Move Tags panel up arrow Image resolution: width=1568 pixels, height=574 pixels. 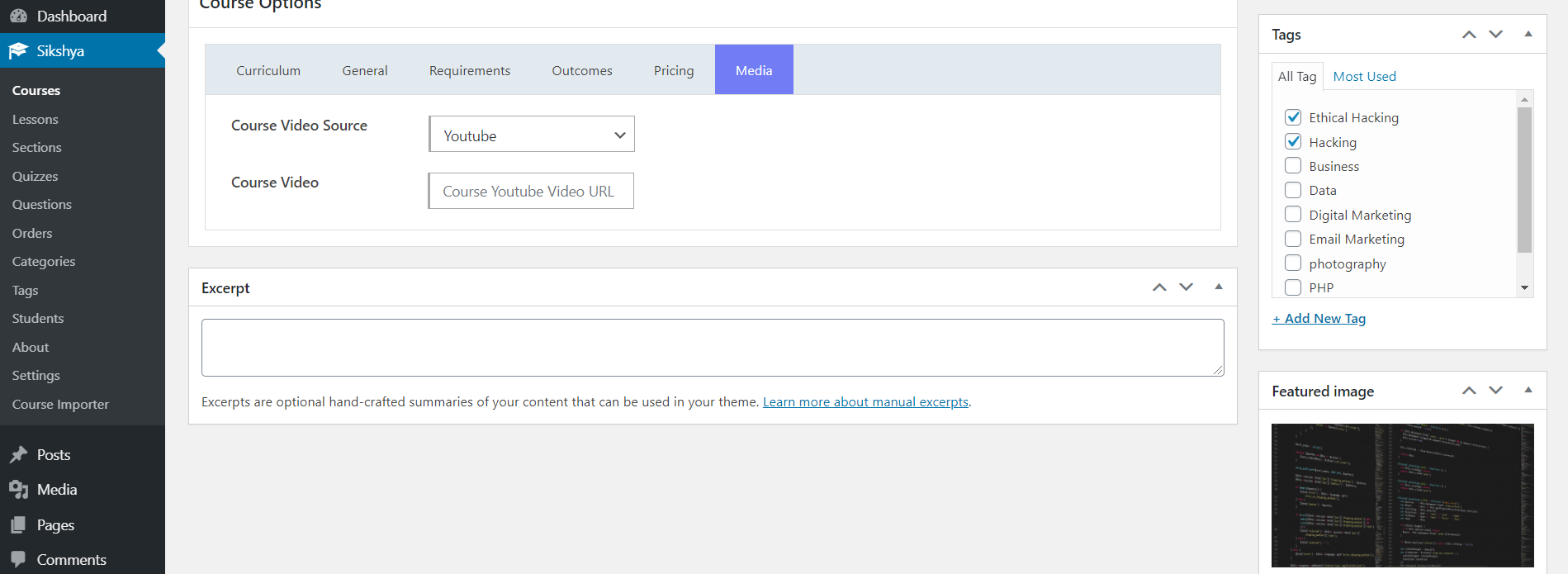click(x=1469, y=35)
